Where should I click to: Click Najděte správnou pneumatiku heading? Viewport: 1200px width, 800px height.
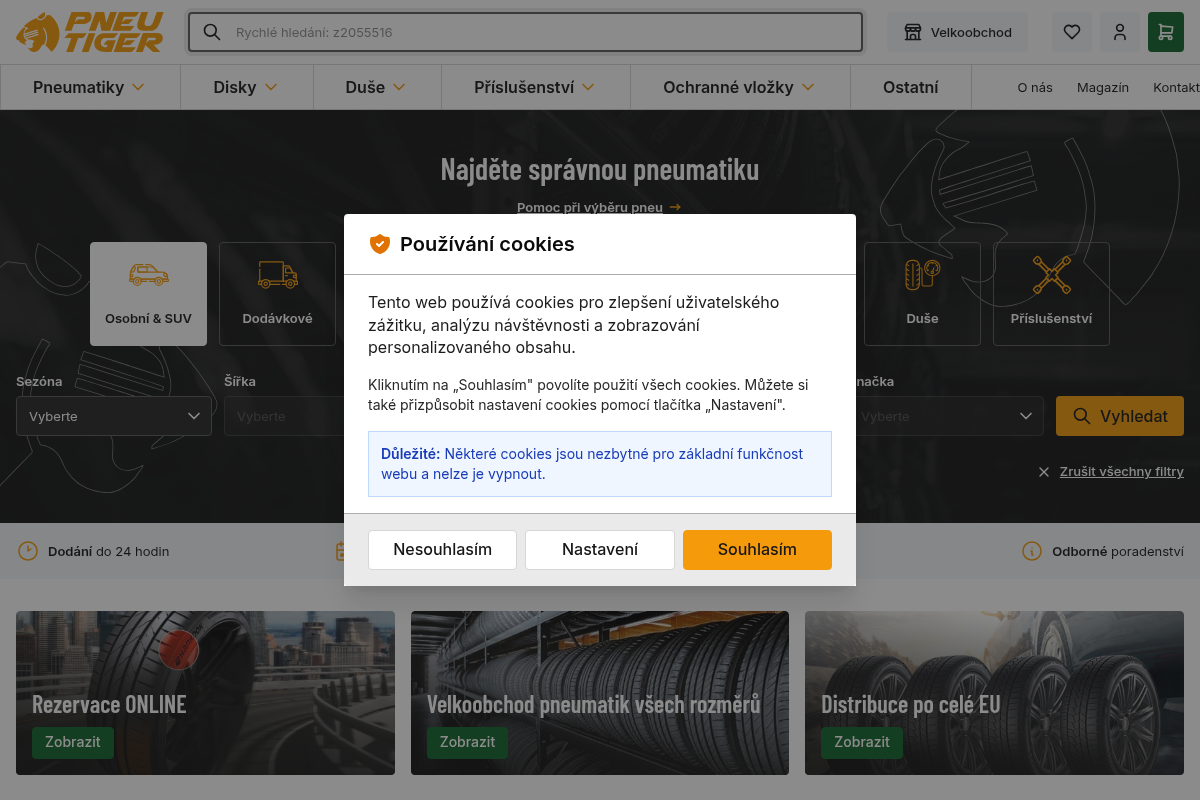600,170
